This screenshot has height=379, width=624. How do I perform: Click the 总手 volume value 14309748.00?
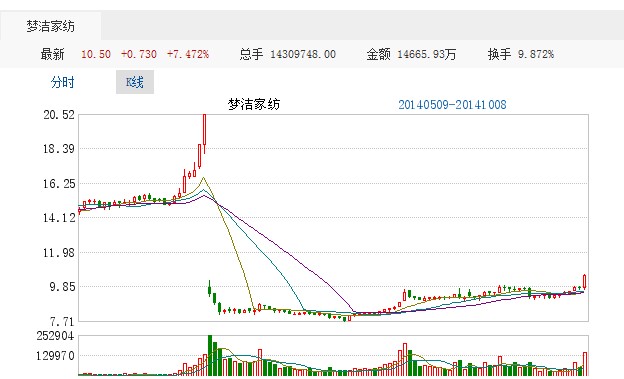303,54
